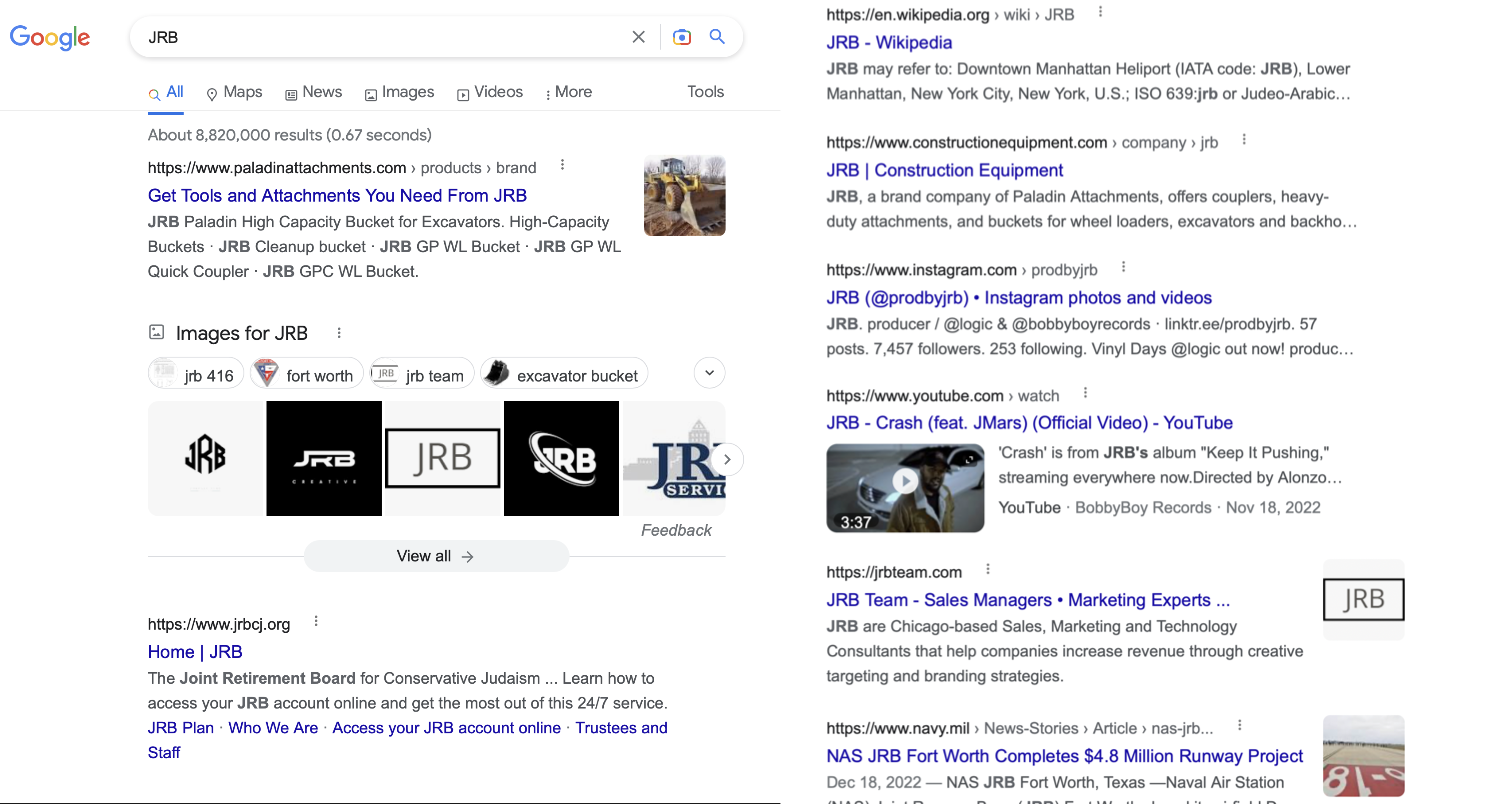Open 'Access your JRB account online' sitelink

(446, 728)
